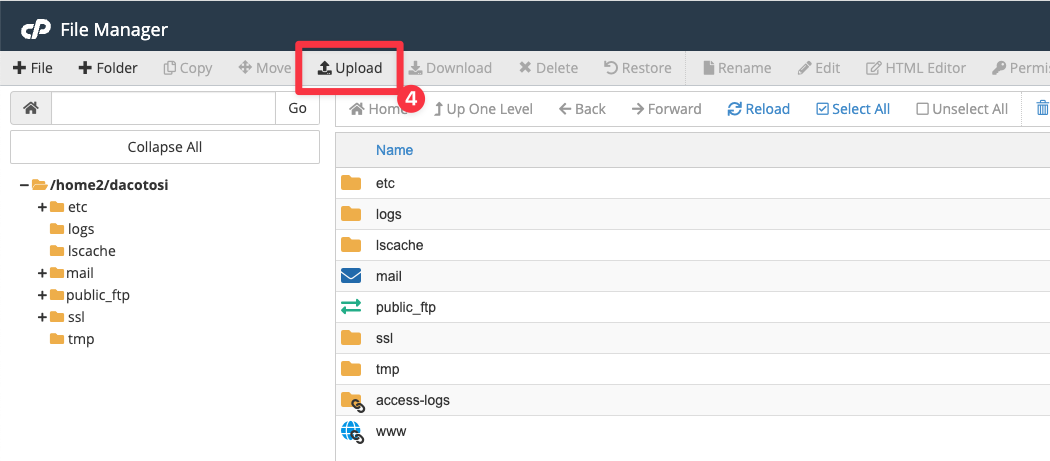Create a new file with +File
Viewport: 1050px width, 461px height.
tap(33, 68)
